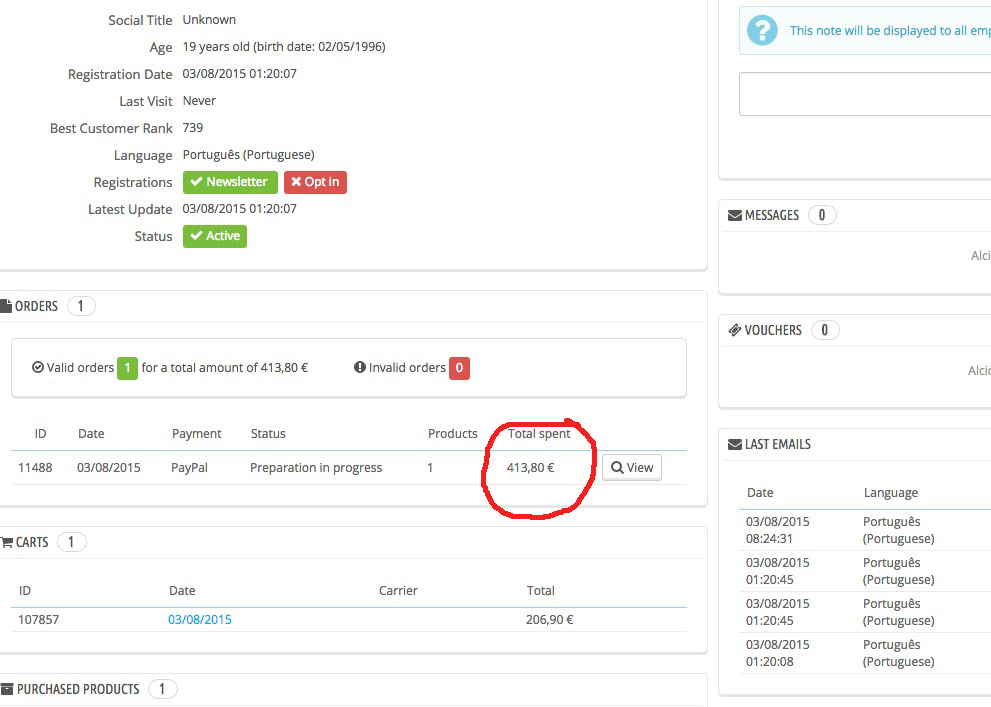Click the Messages count badge
This screenshot has height=707, width=991.
822,215
